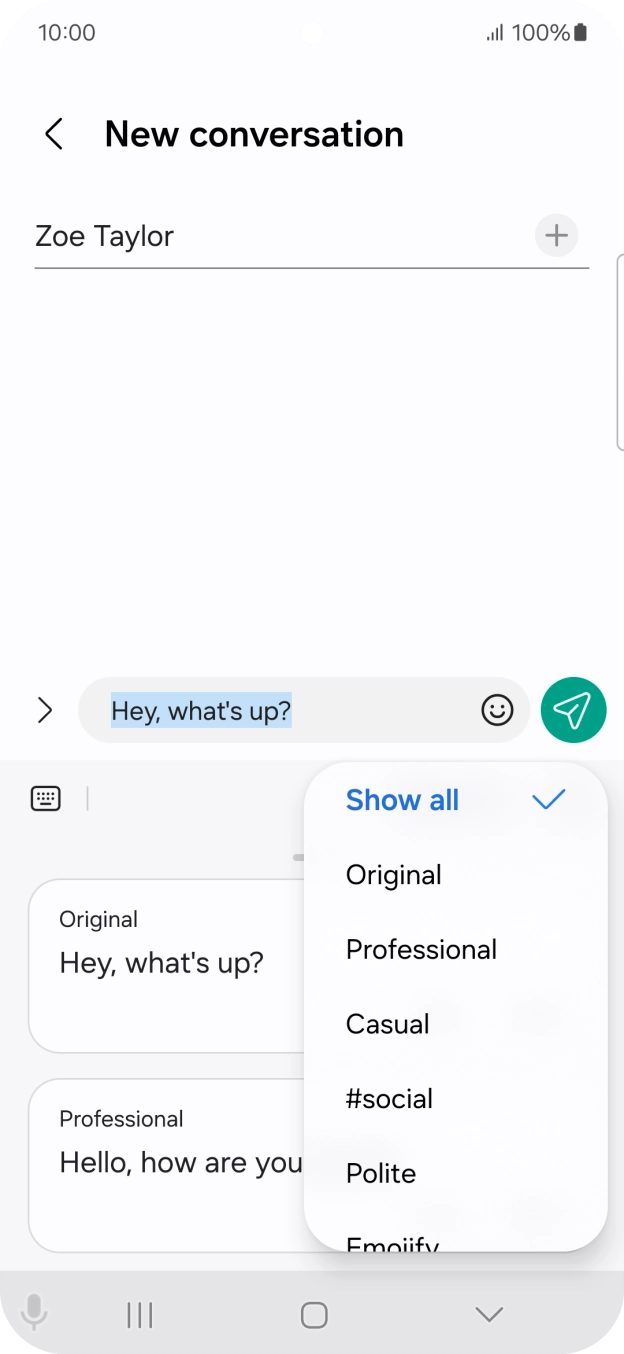624x1354 pixels.
Task: Pick #social writing style
Action: pos(456,1099)
